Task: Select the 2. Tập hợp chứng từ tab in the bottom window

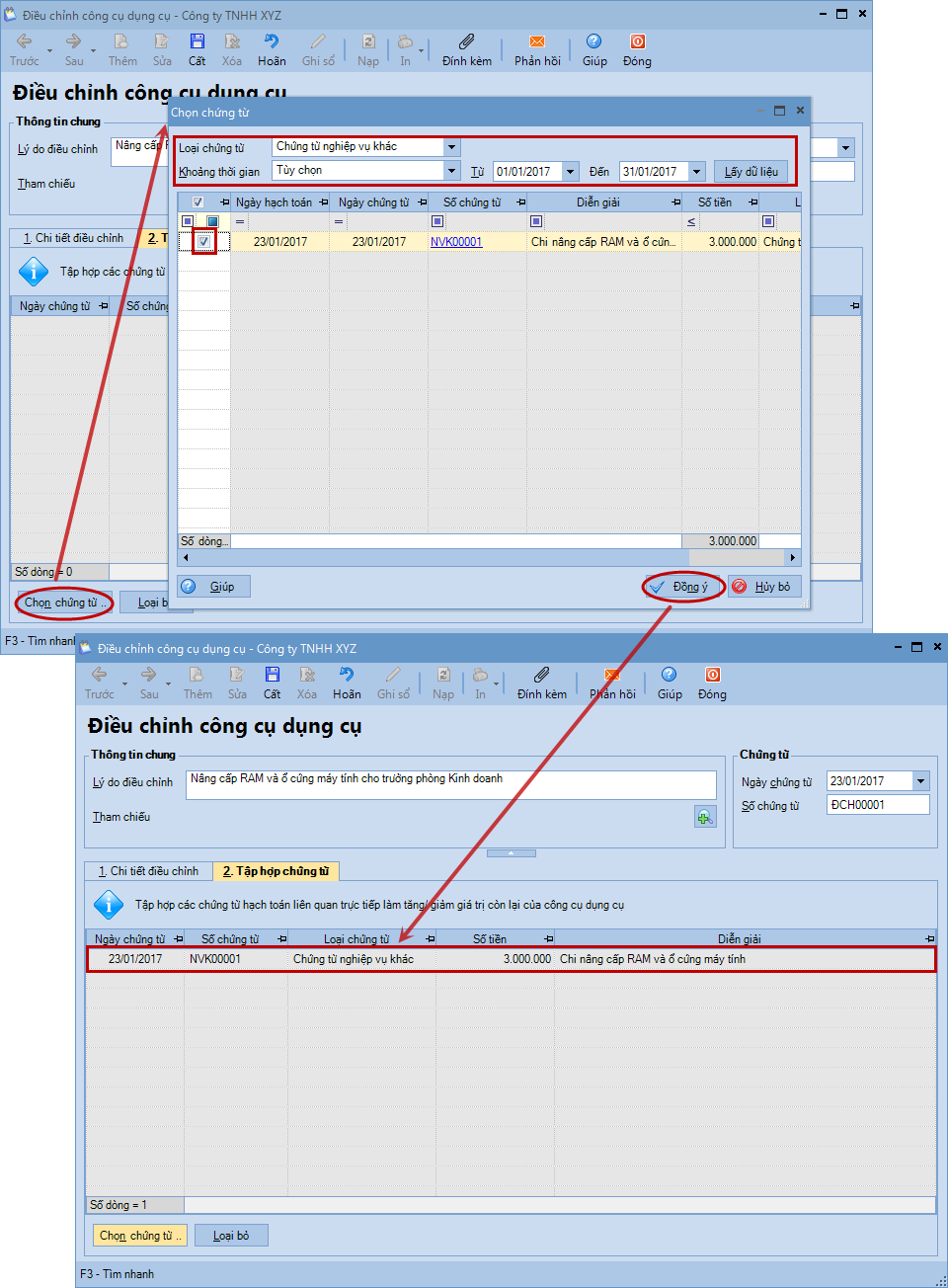Action: pyautogui.click(x=276, y=871)
